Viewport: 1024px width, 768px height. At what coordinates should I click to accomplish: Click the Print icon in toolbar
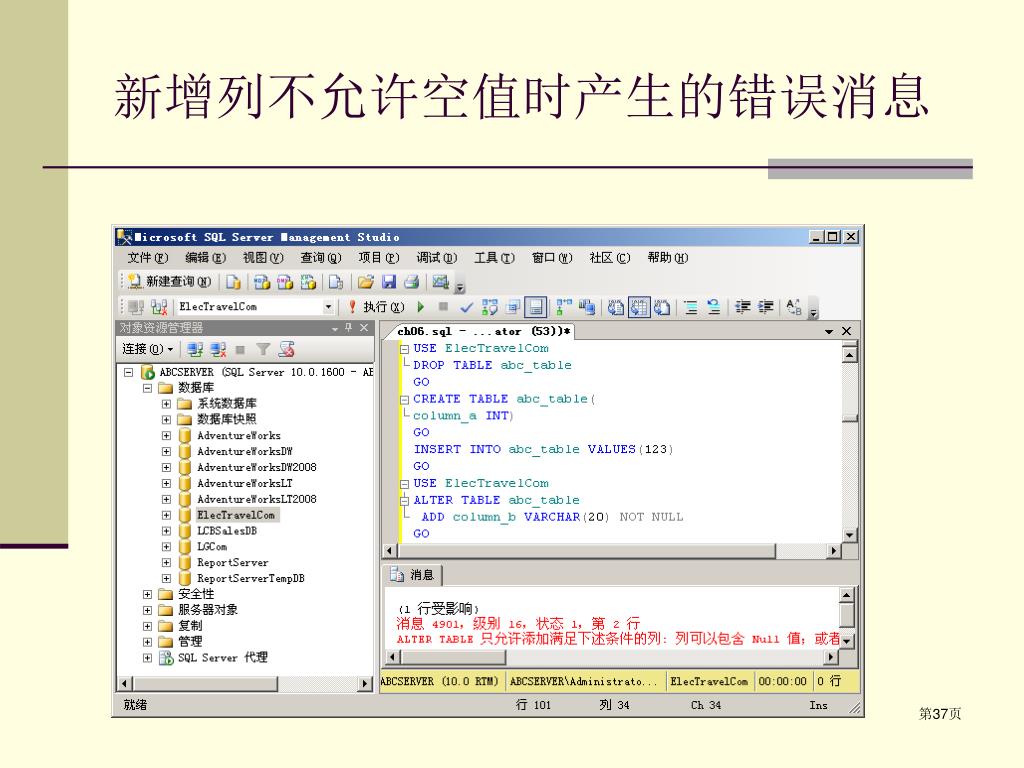411,282
